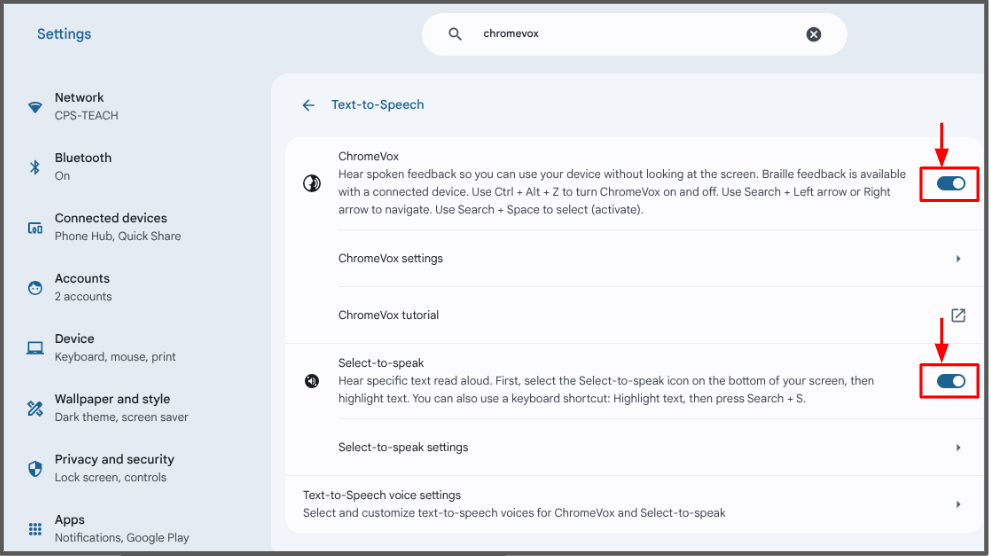Clear the chromevox search text

813,34
